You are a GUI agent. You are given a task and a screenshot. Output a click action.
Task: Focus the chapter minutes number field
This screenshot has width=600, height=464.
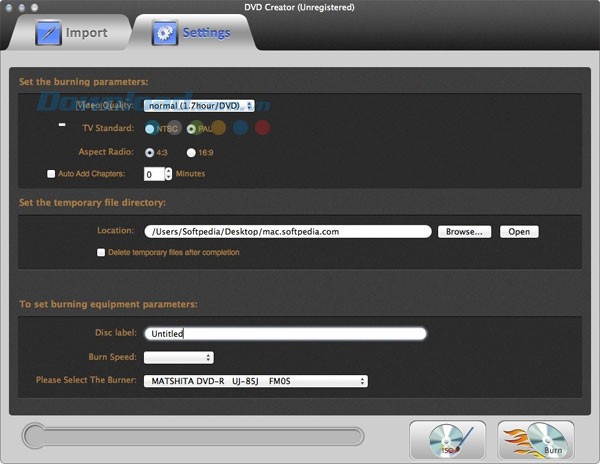pyautogui.click(x=154, y=174)
